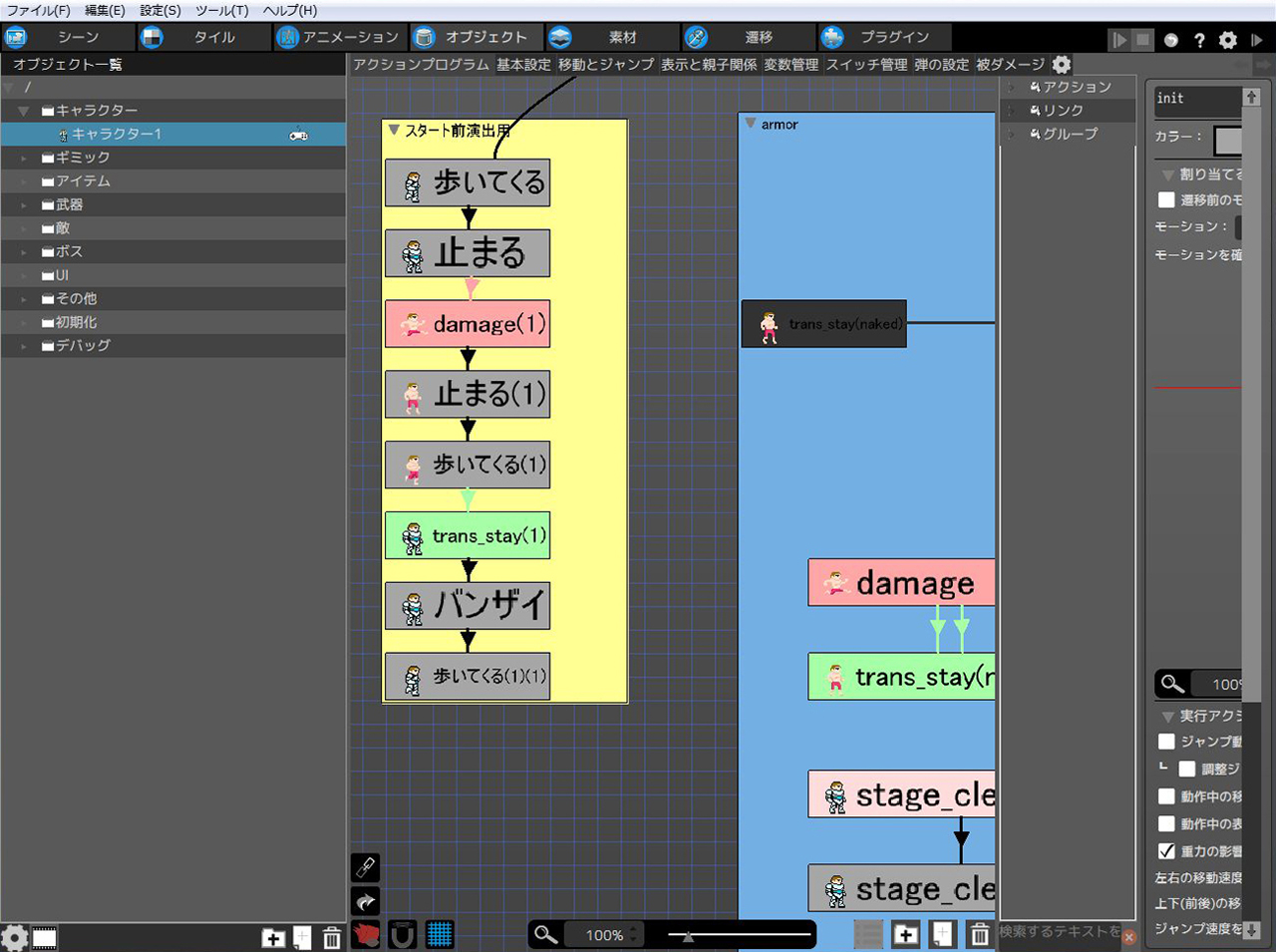Toggle the ジャンプ動 checkbox
Viewport: 1276px width, 952px height.
click(1166, 742)
